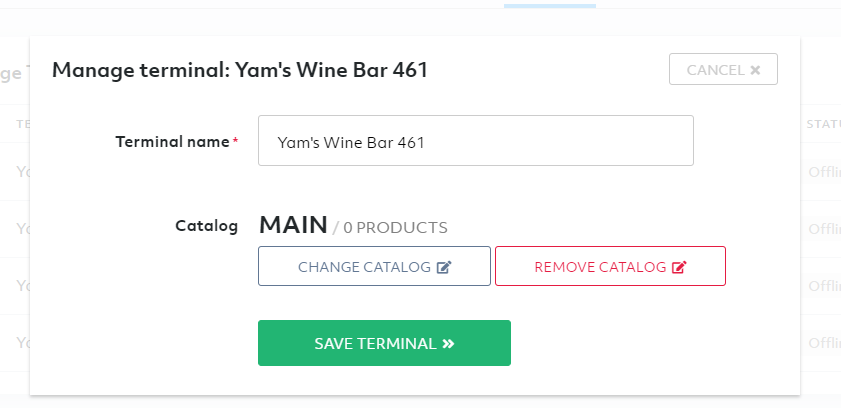The image size is (841, 408).
Task: Click the Manage terminal dialog title
Action: [x=240, y=70]
